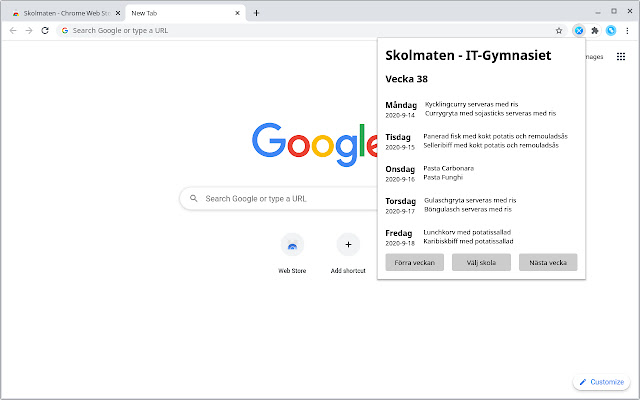This screenshot has width=640, height=400.
Task: Click the address bar URL field
Action: (312, 31)
